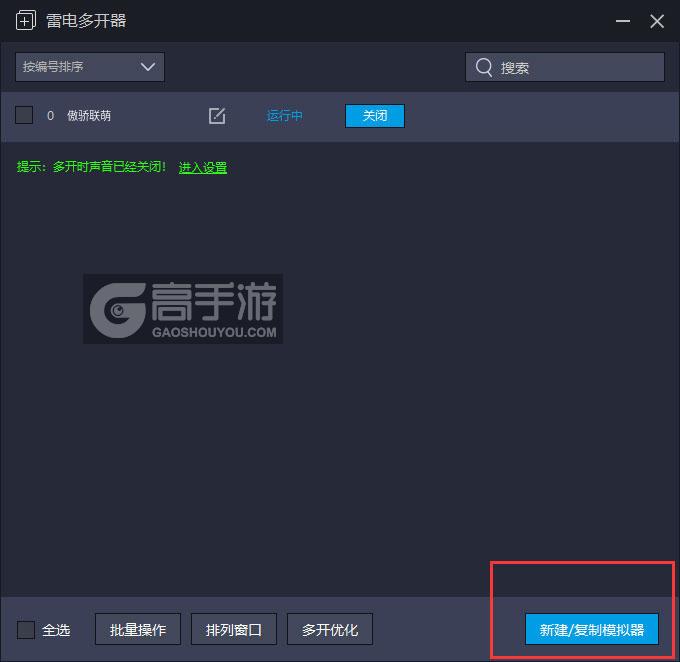Click the 运行中 status text
This screenshot has height=662, width=680.
(284, 116)
